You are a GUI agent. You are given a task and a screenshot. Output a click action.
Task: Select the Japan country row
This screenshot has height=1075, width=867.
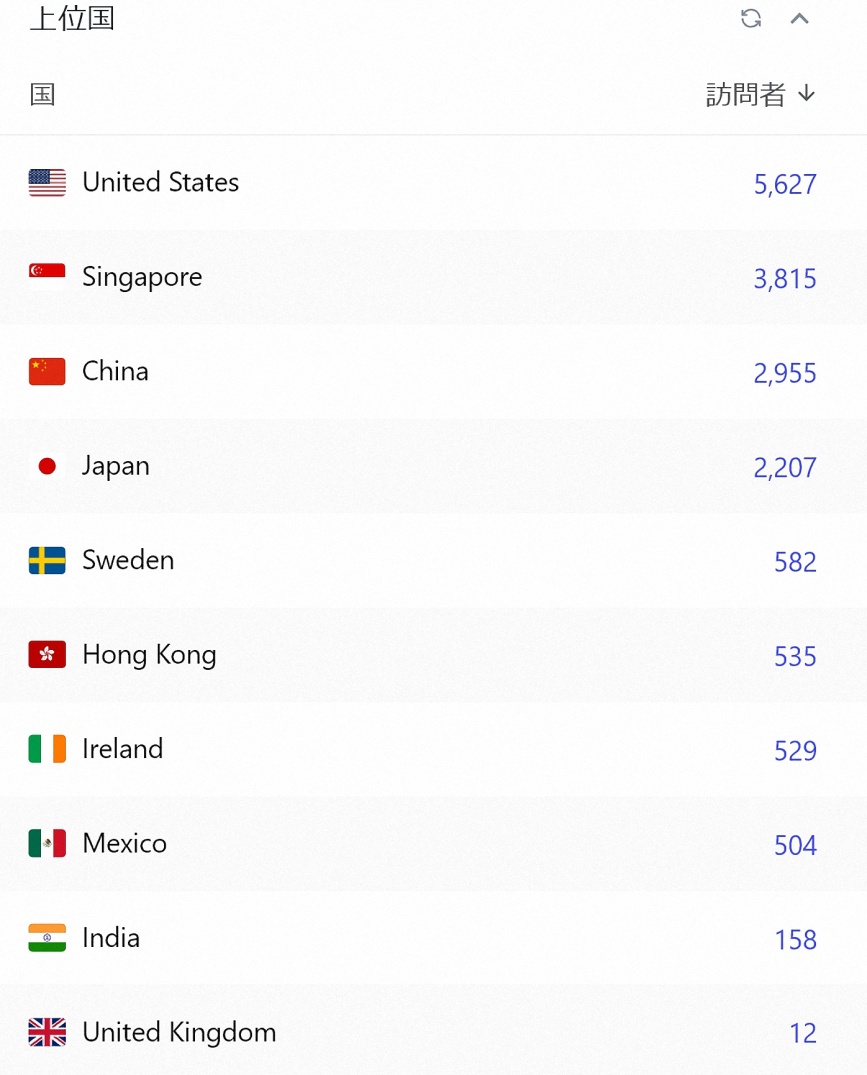[433, 466]
